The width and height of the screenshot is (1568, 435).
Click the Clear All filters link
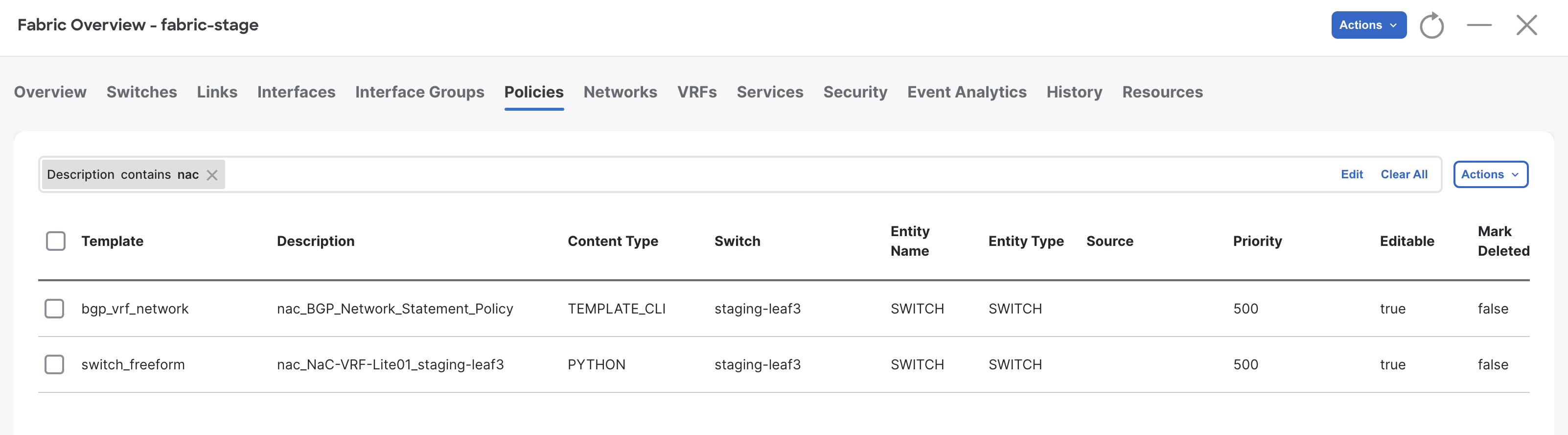pyautogui.click(x=1404, y=174)
